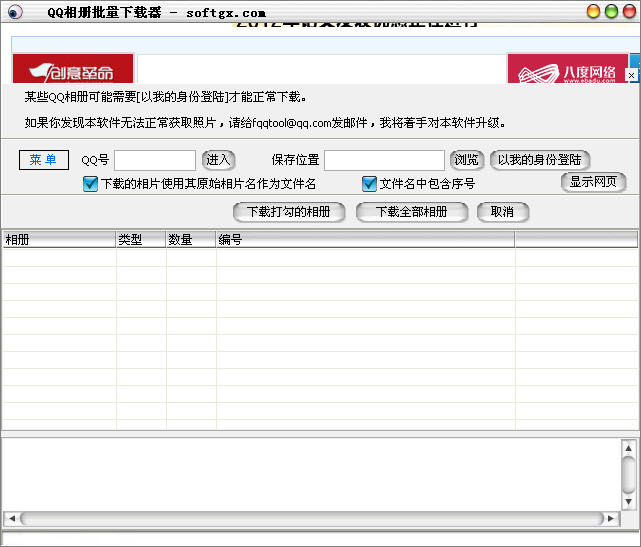Close the ad banner with the X icon

click(x=631, y=75)
